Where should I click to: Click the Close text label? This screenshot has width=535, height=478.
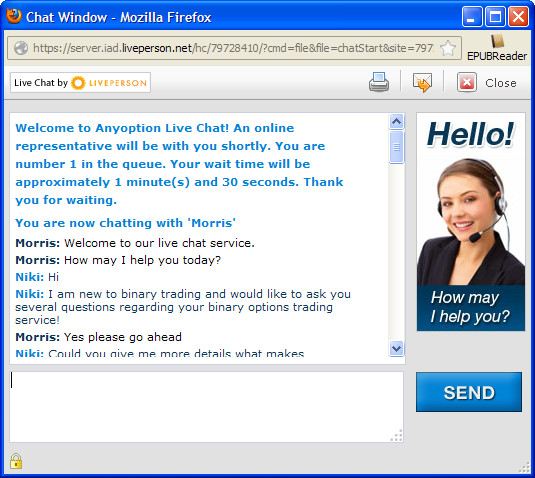(x=501, y=83)
